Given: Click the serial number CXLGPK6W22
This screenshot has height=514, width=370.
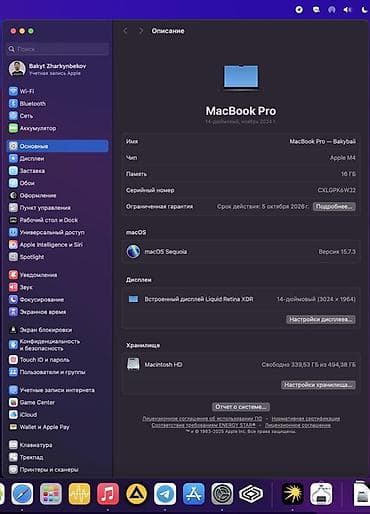Looking at the screenshot, I should 336,190.
